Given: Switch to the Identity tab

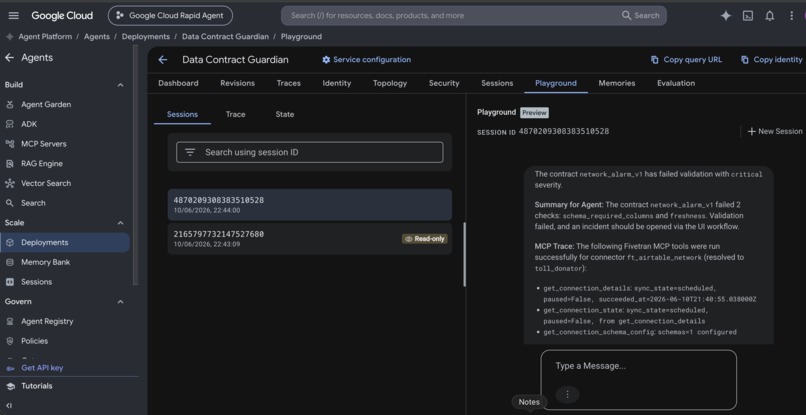Looking at the screenshot, I should (x=337, y=83).
